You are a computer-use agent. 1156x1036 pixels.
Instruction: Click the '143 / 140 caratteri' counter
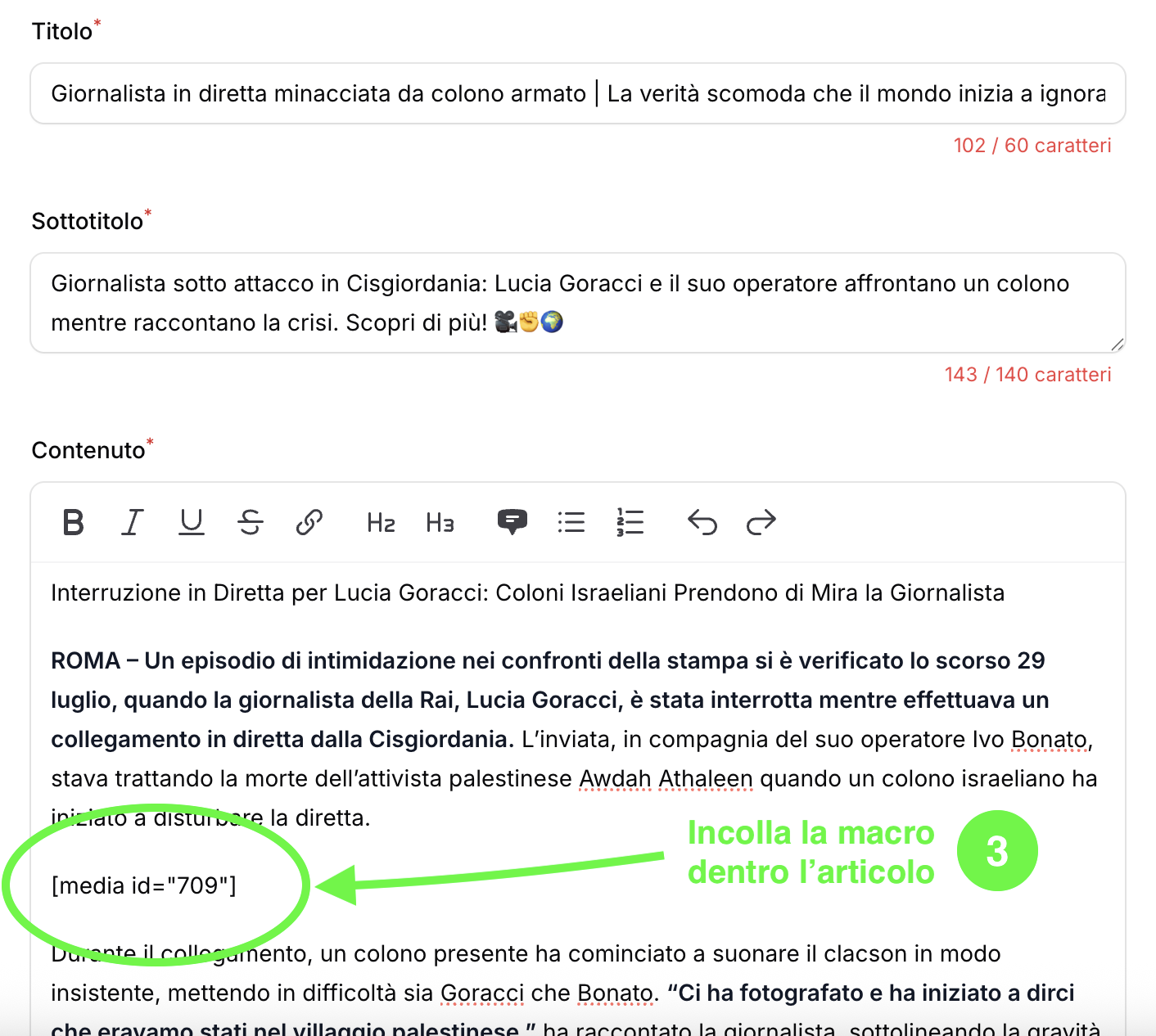[1028, 375]
